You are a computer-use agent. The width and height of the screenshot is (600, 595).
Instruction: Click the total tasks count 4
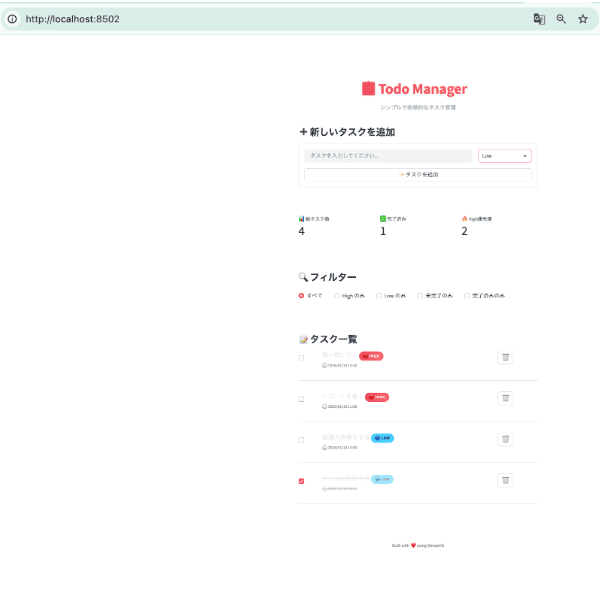(x=302, y=231)
